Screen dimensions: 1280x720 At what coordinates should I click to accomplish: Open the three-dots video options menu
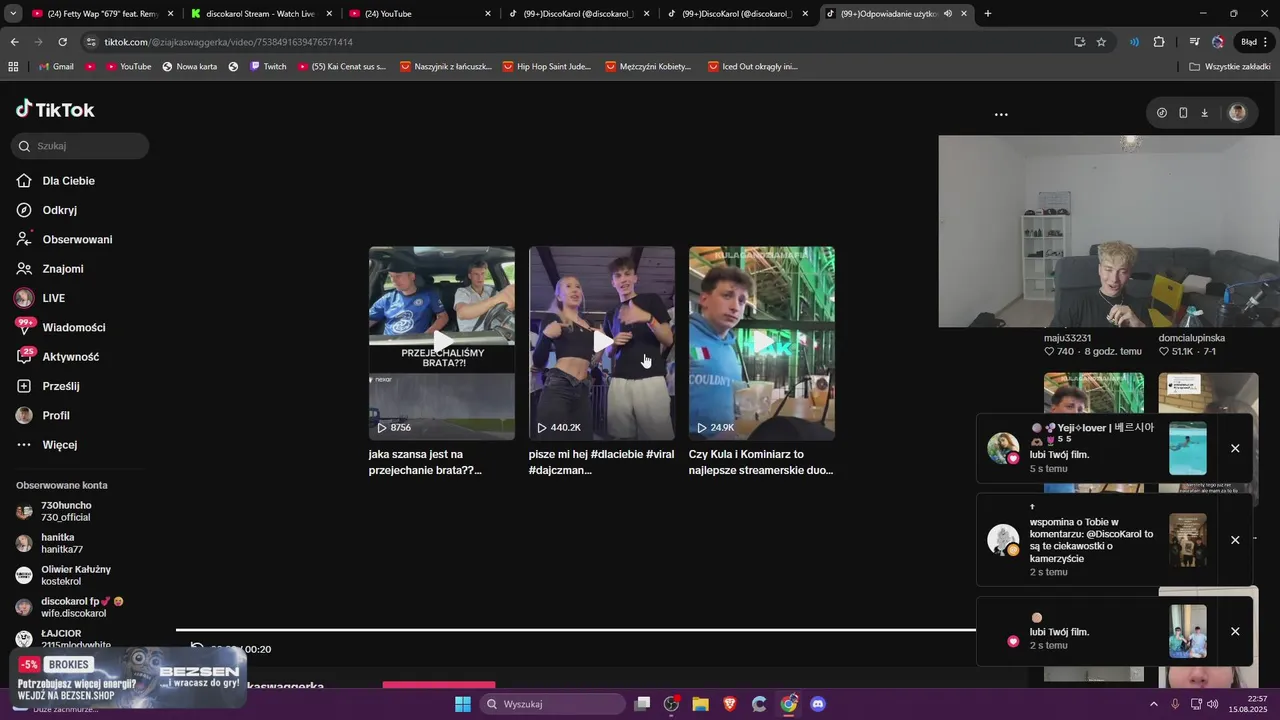[x=1001, y=114]
